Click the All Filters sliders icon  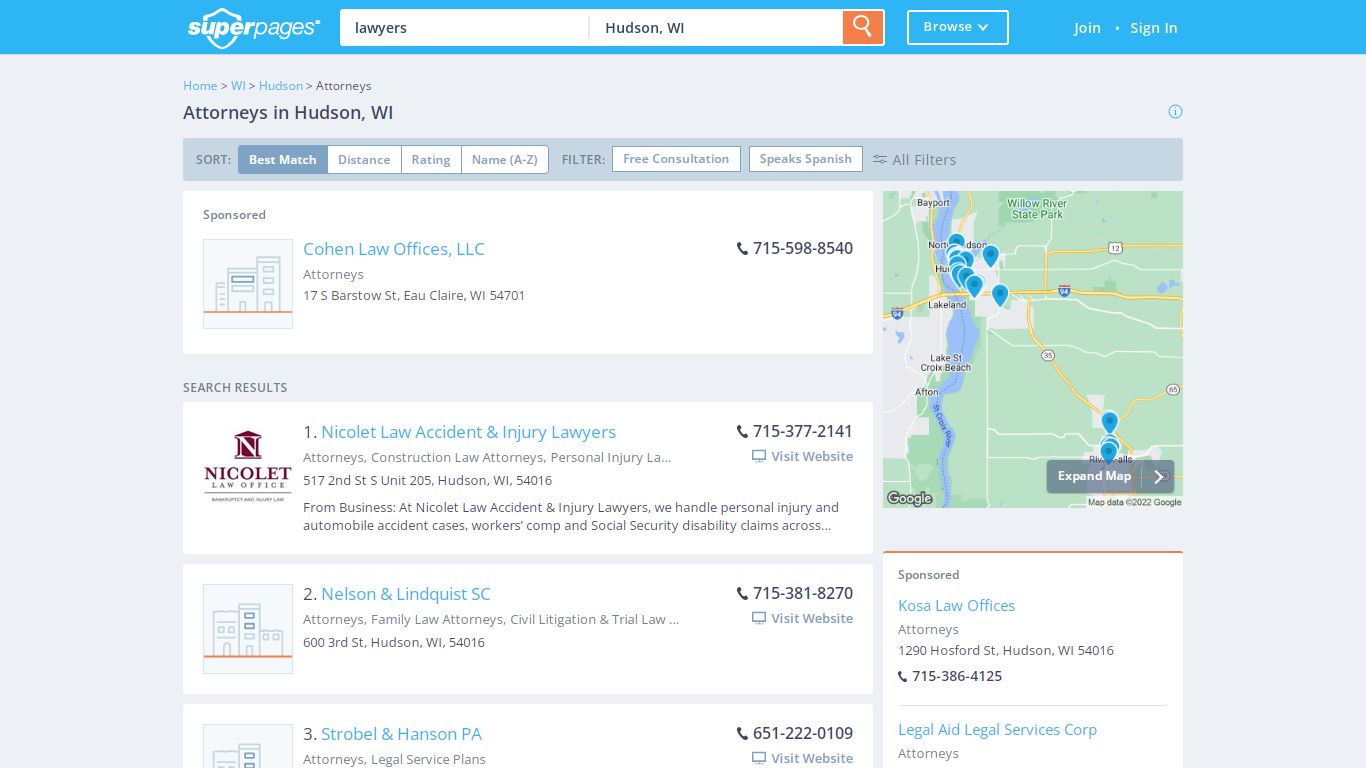(x=880, y=159)
